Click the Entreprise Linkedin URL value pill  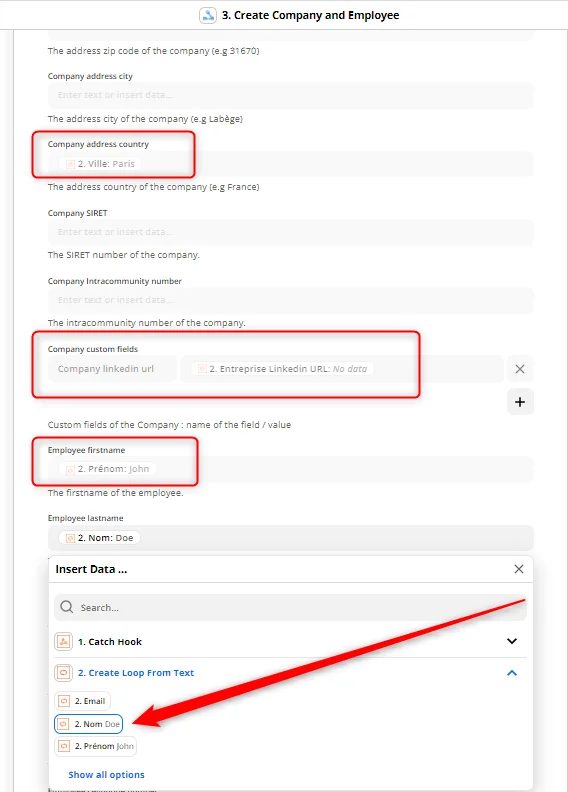[282, 369]
